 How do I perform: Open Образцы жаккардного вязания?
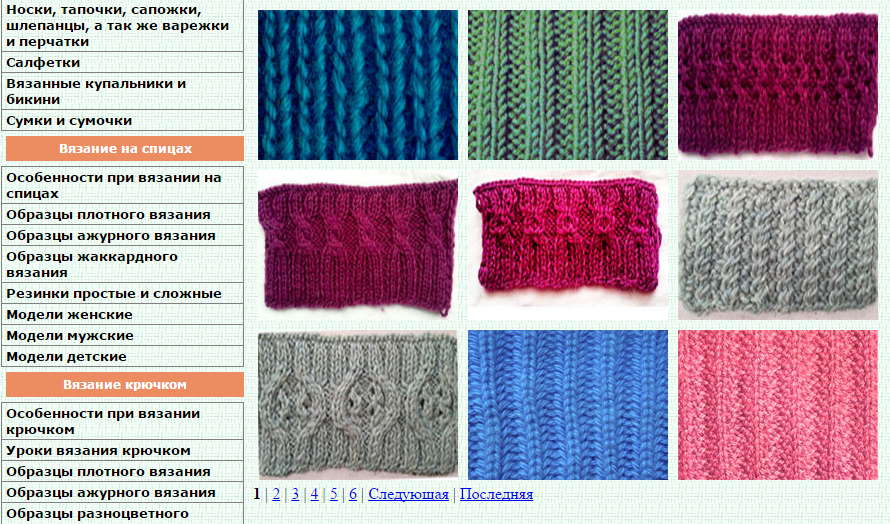pyautogui.click(x=123, y=265)
